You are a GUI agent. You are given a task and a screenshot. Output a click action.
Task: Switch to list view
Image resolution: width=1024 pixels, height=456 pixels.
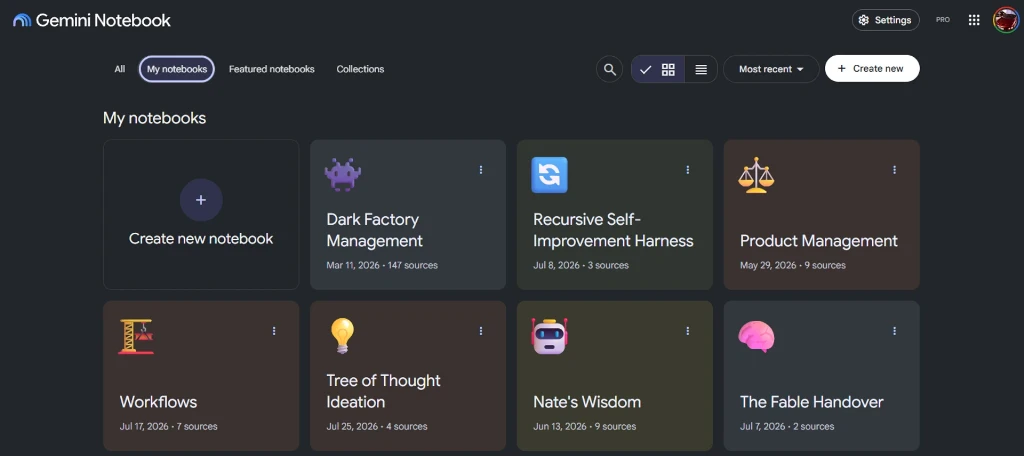tap(701, 69)
